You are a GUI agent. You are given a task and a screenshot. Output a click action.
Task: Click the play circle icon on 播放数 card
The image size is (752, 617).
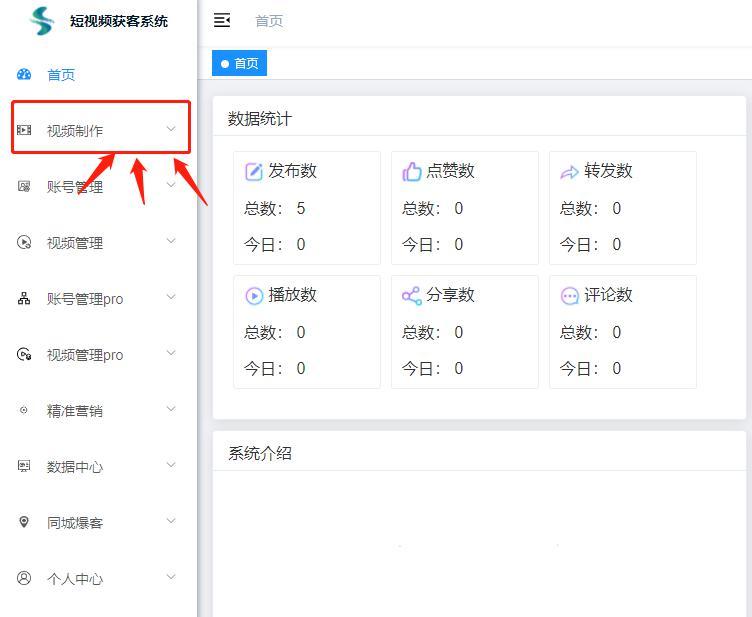point(254,296)
